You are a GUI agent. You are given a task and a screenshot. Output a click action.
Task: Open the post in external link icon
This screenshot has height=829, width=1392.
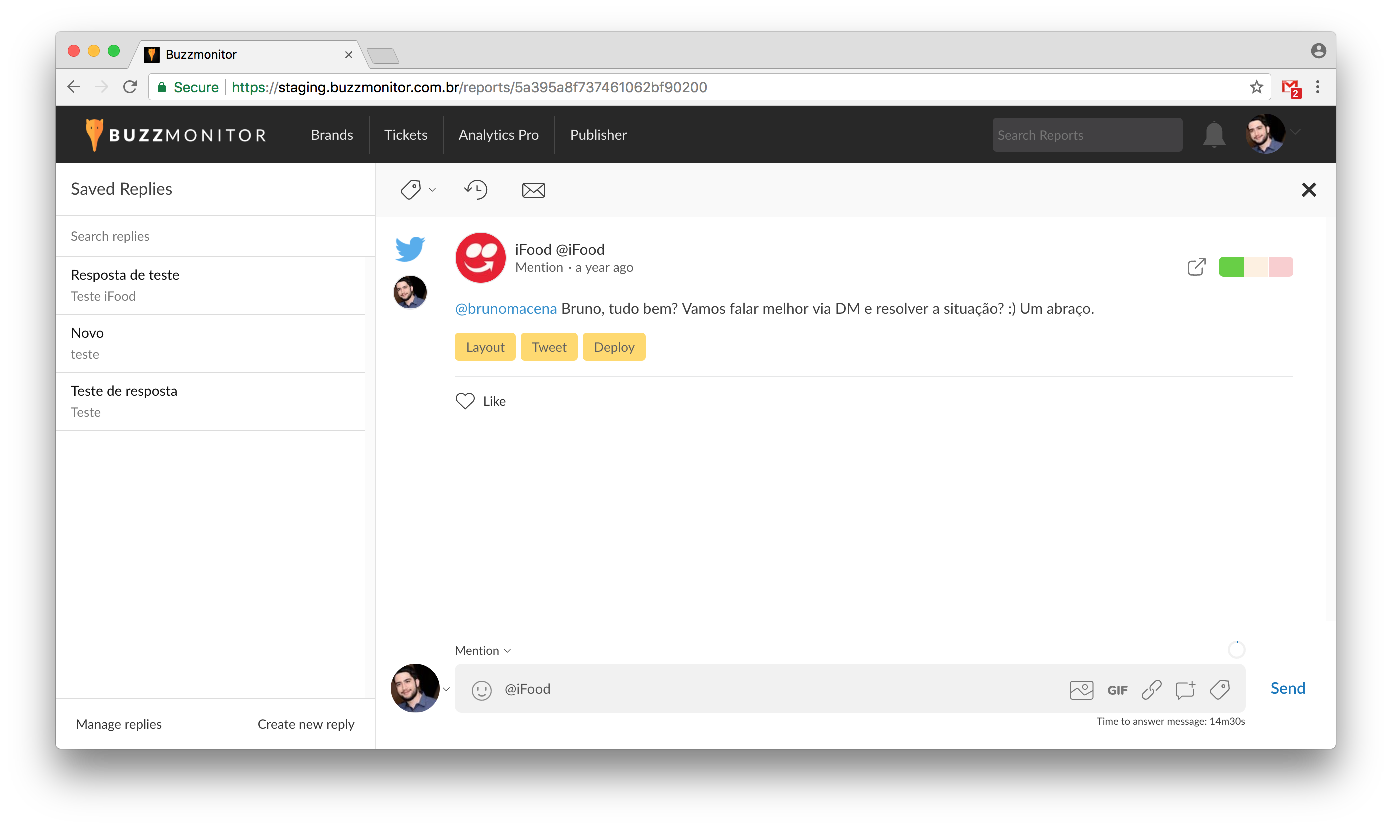[x=1196, y=267]
